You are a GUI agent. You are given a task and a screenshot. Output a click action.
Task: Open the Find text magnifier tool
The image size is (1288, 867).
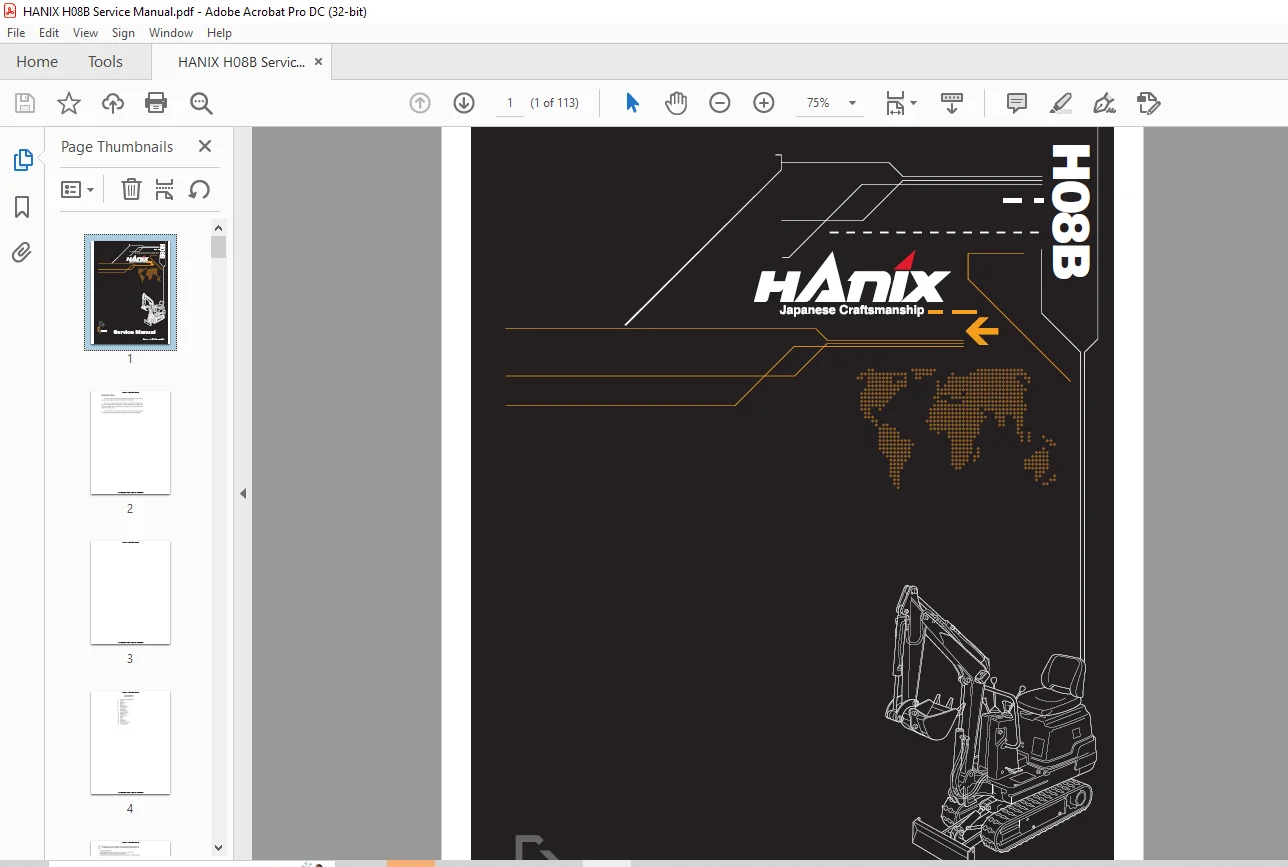pos(201,103)
